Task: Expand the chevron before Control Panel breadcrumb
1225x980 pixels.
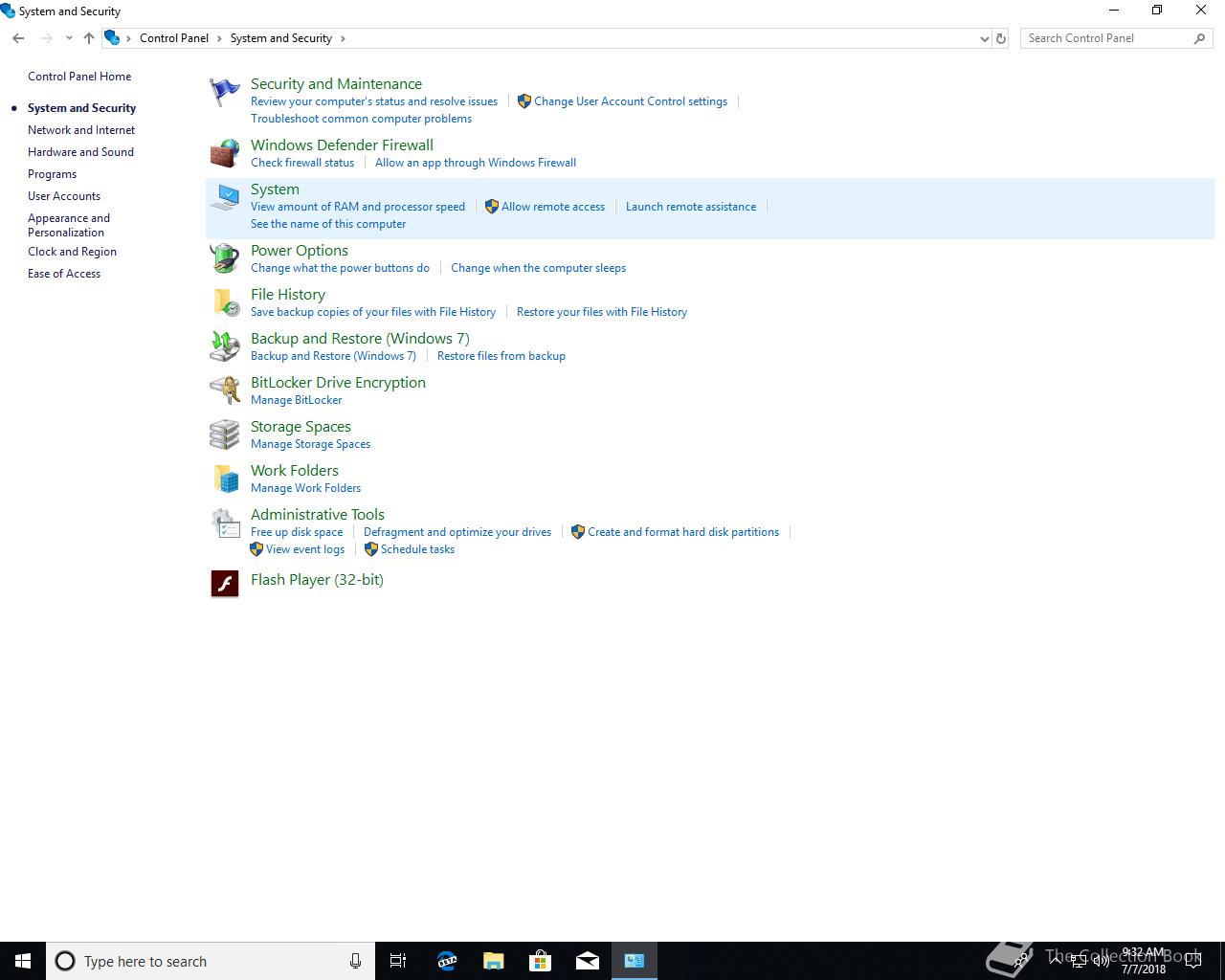Action: pyautogui.click(x=128, y=38)
